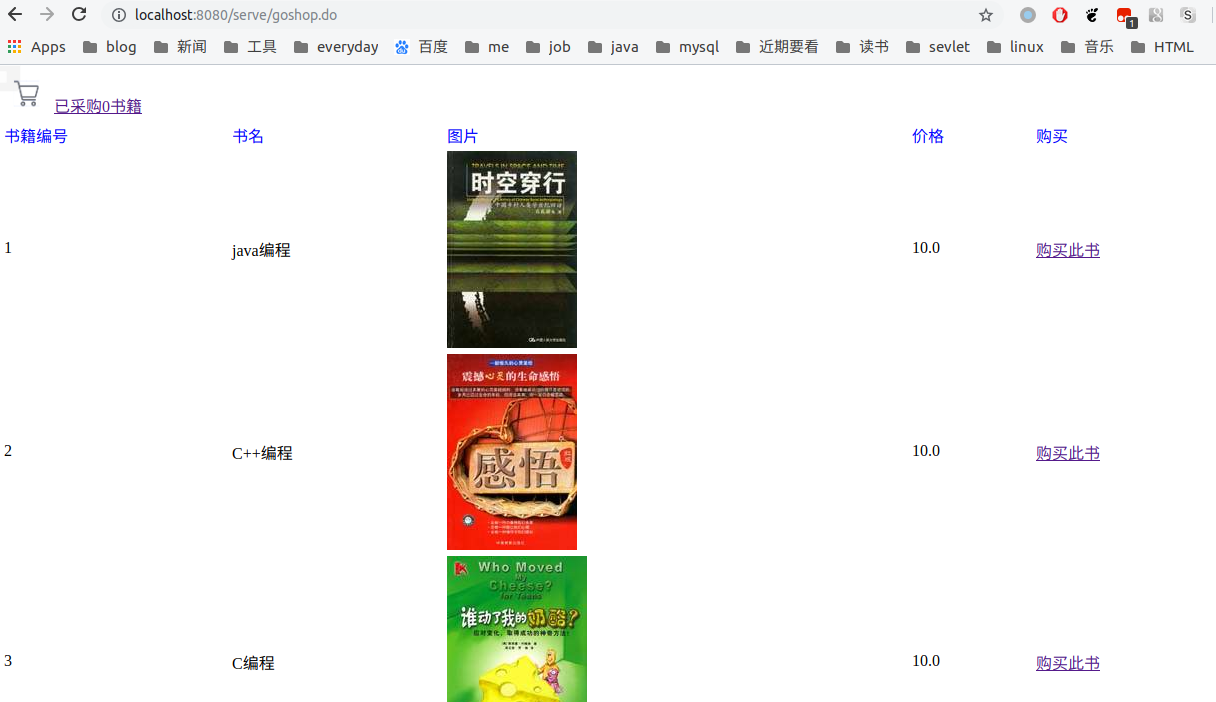
Task: Buy the C++编程 book via 购买此书
Action: click(x=1068, y=453)
